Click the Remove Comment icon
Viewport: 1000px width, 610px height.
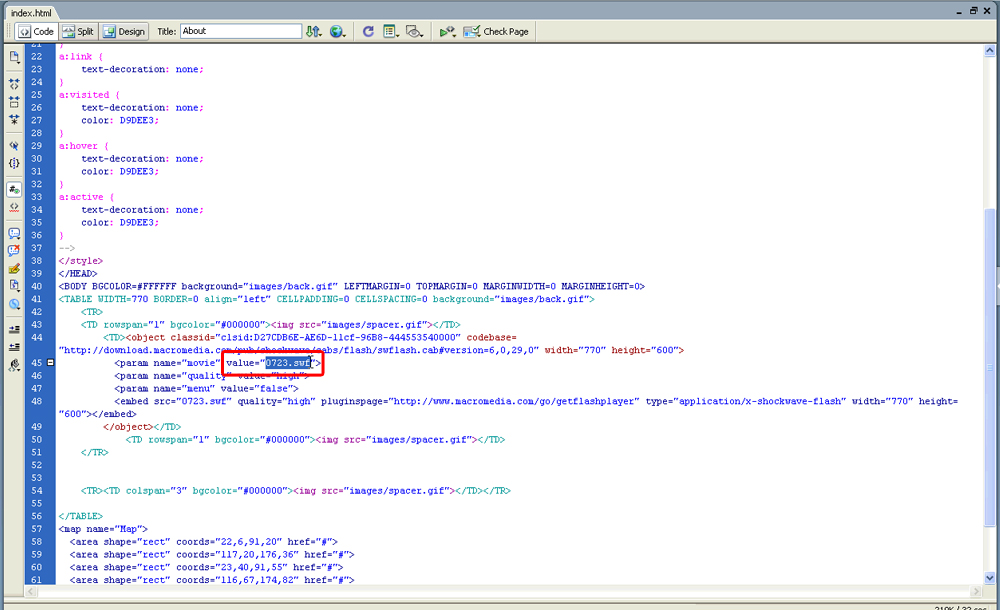pyautogui.click(x=14, y=250)
